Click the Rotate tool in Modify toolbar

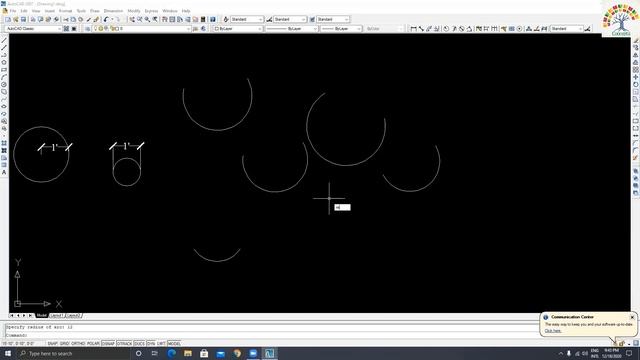click(x=636, y=84)
